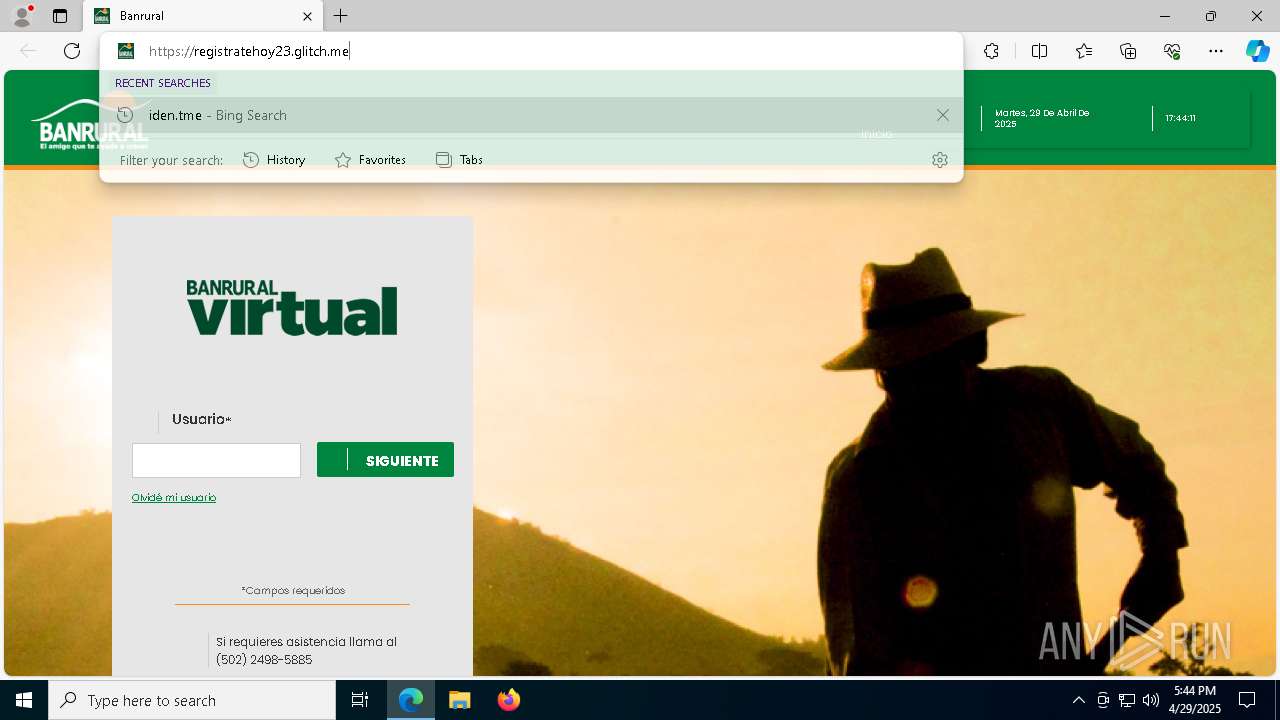Click the SIGUIENTE button
Screen dimensions: 1280x720
(385, 460)
